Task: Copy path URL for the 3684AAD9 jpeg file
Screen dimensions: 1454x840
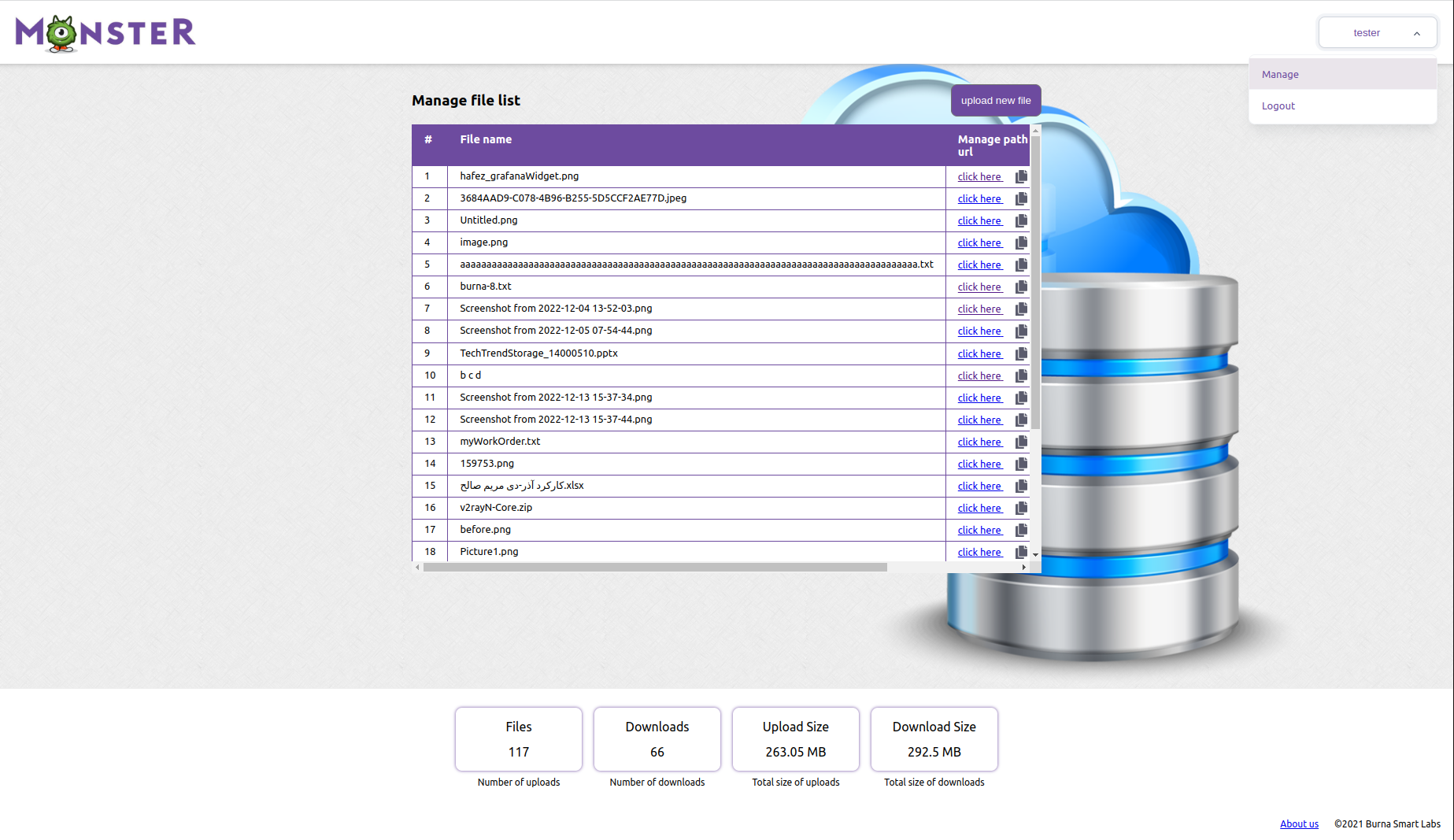Action: pos(1021,198)
